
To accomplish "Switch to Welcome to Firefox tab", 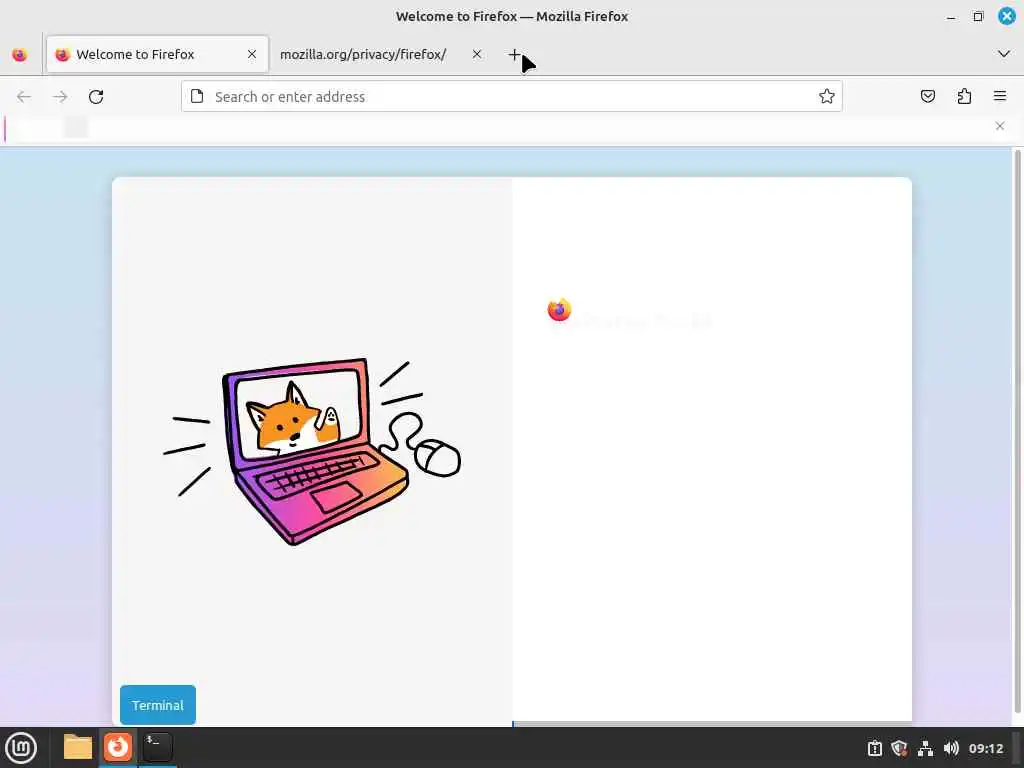I will pos(157,54).
